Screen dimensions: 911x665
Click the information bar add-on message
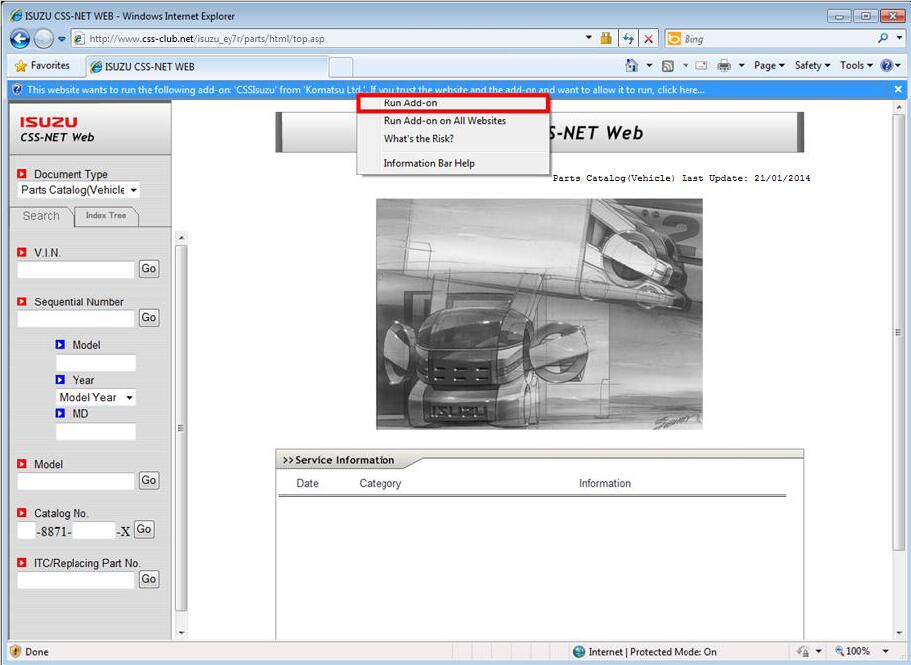coord(366,90)
